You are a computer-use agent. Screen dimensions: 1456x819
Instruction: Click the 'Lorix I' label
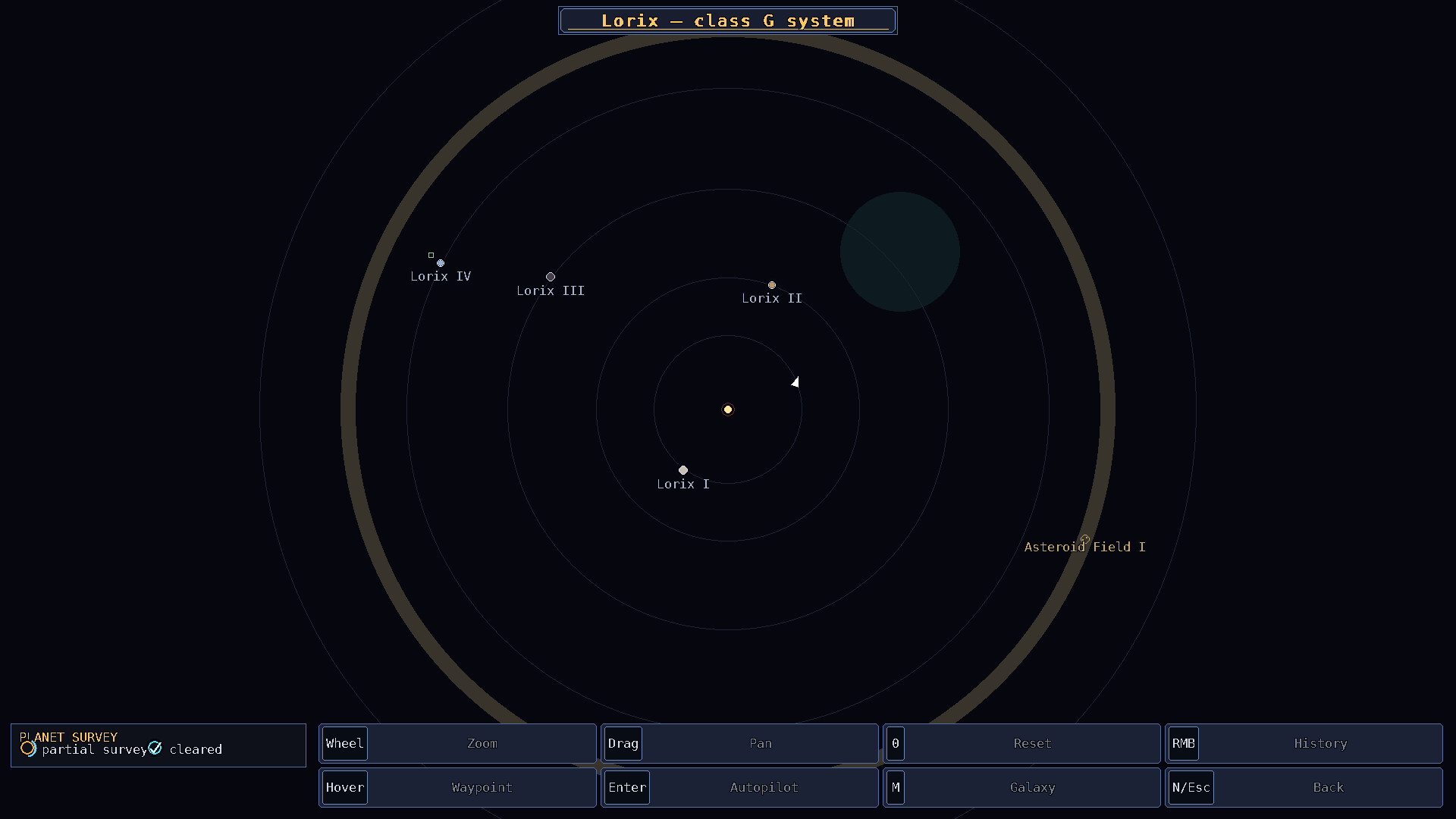point(683,484)
